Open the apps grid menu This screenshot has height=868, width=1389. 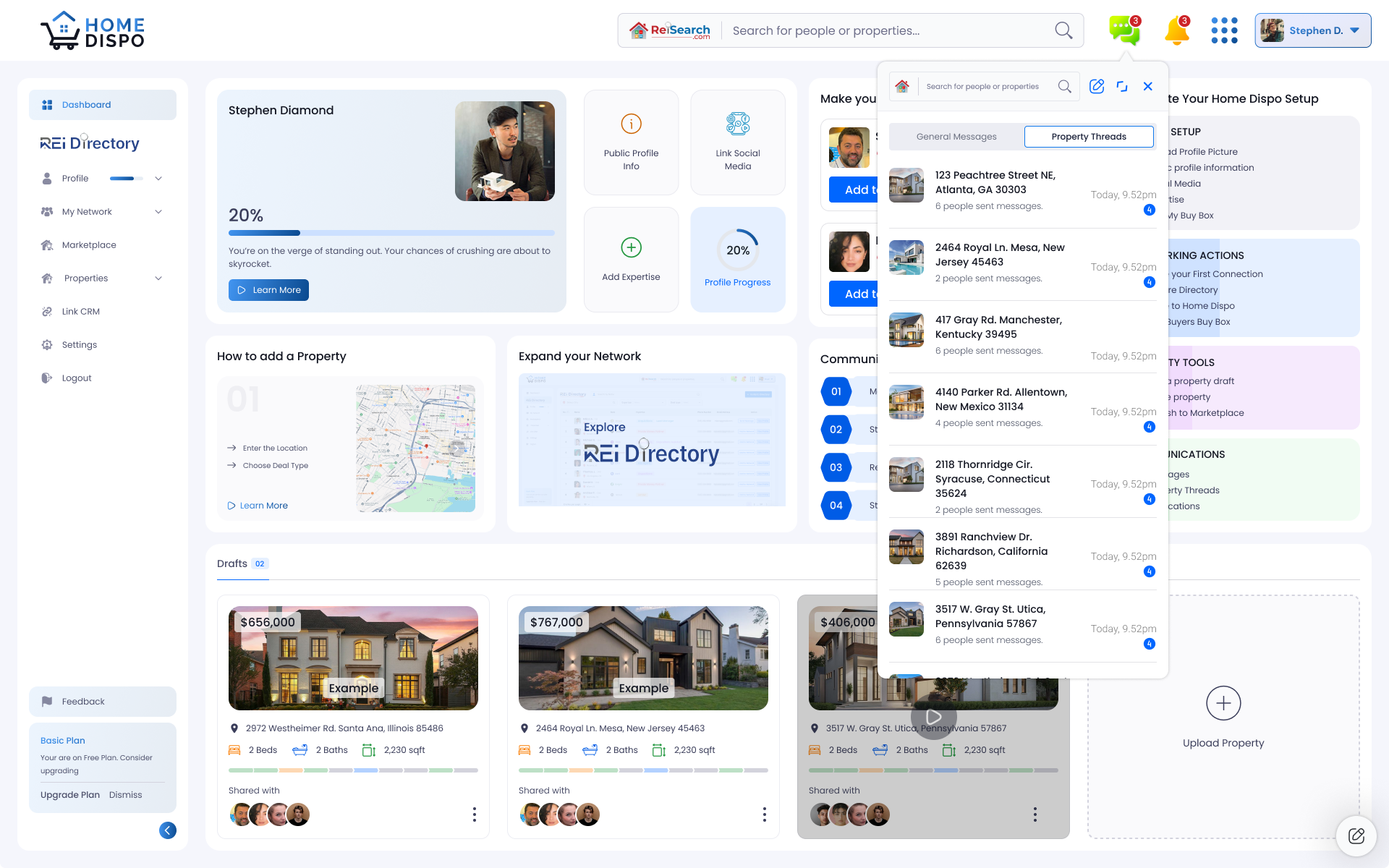click(x=1224, y=30)
